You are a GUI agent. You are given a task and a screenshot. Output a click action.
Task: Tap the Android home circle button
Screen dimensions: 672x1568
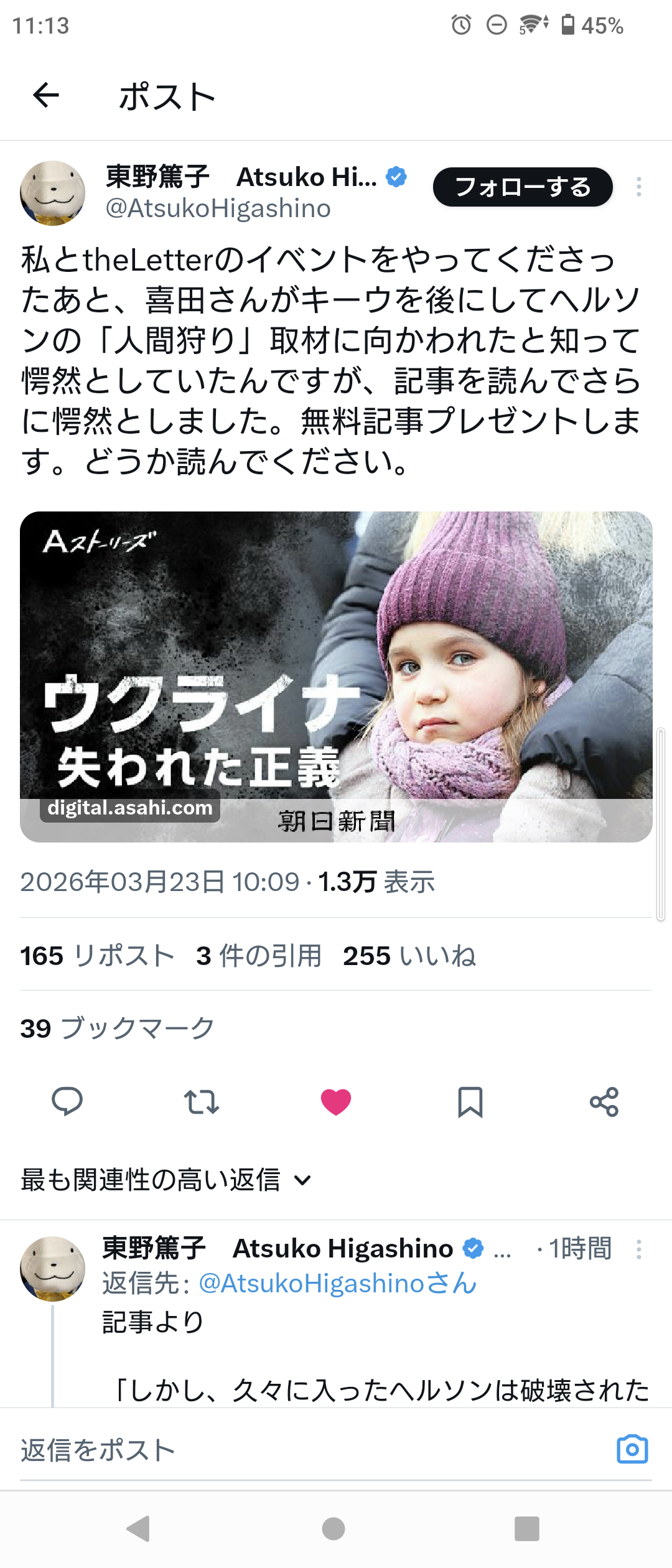334,1529
